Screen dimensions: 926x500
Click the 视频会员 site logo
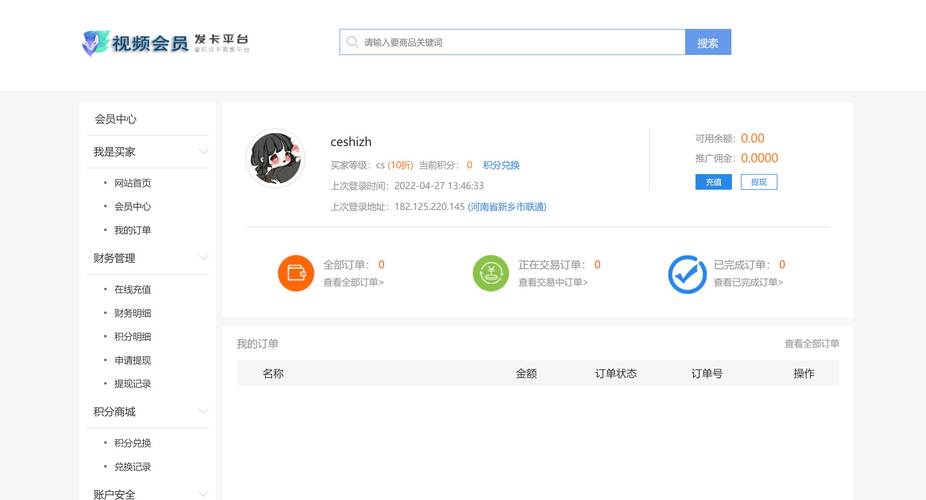point(165,42)
